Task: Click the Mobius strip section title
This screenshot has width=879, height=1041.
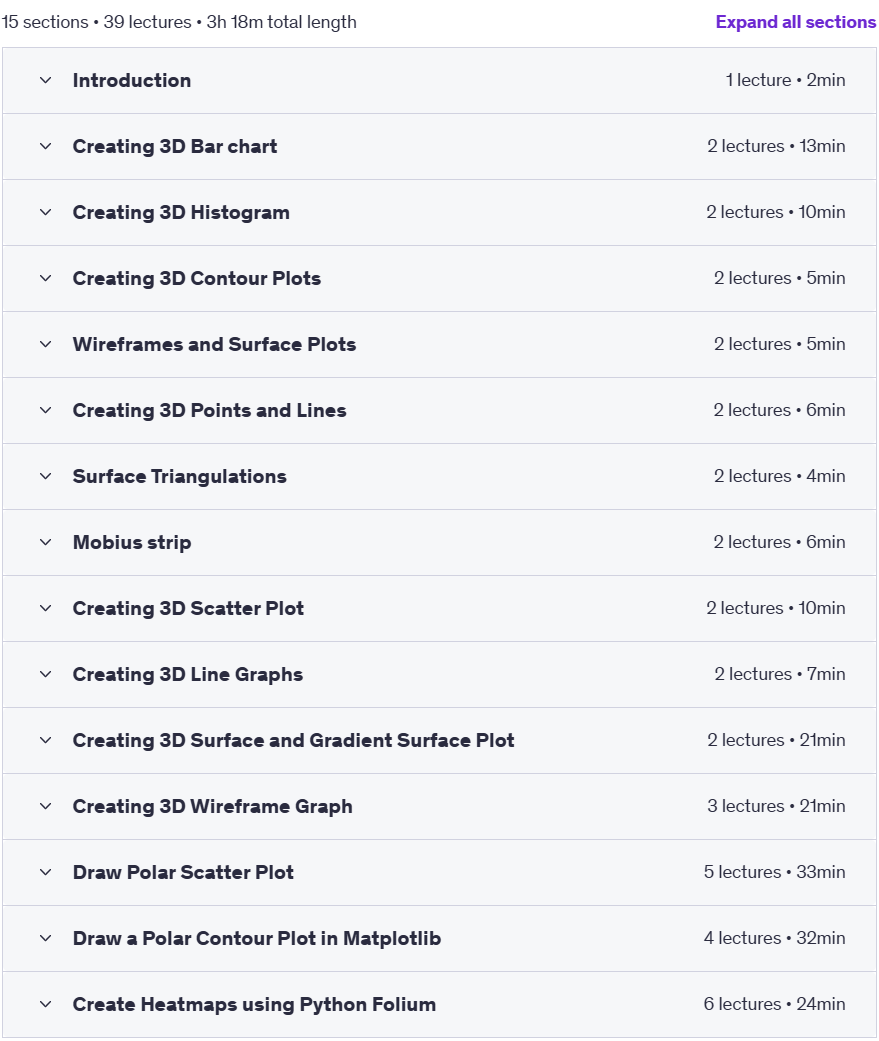Action: click(132, 542)
